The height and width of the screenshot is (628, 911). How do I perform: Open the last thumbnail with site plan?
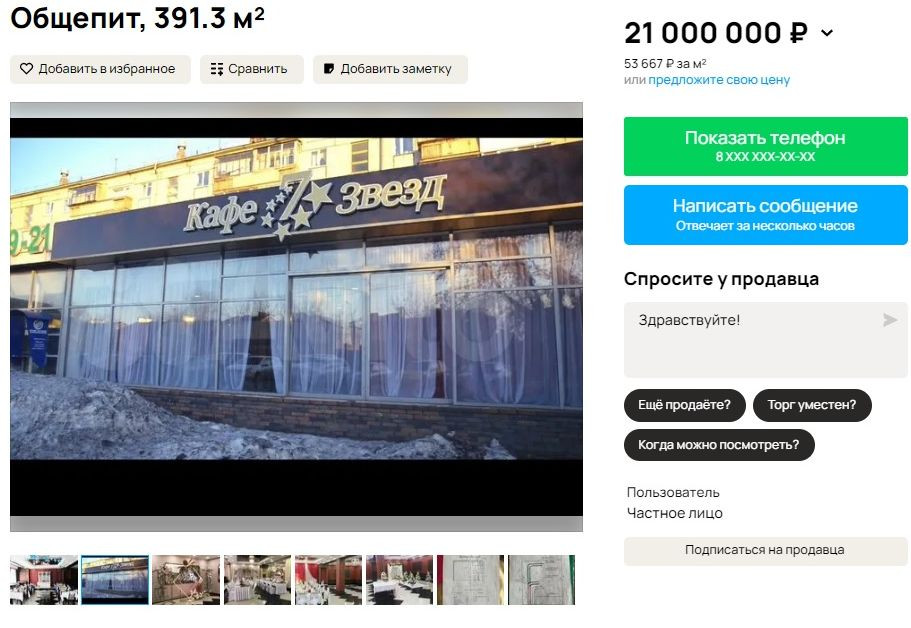[541, 580]
